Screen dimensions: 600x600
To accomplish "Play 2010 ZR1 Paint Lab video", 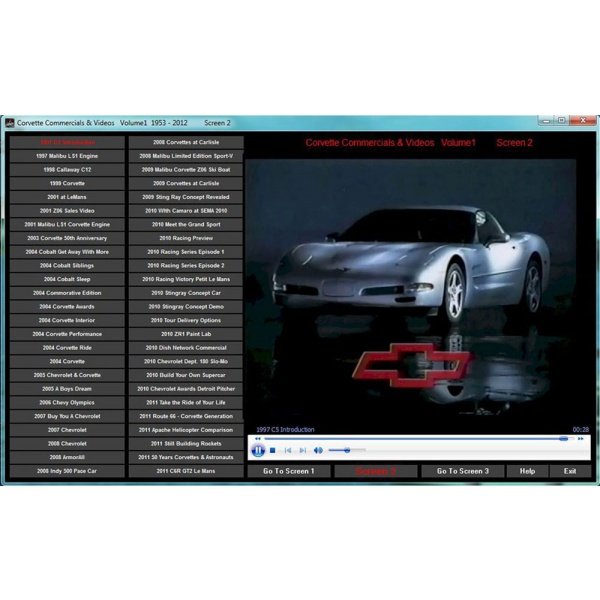I will pyautogui.click(x=187, y=334).
